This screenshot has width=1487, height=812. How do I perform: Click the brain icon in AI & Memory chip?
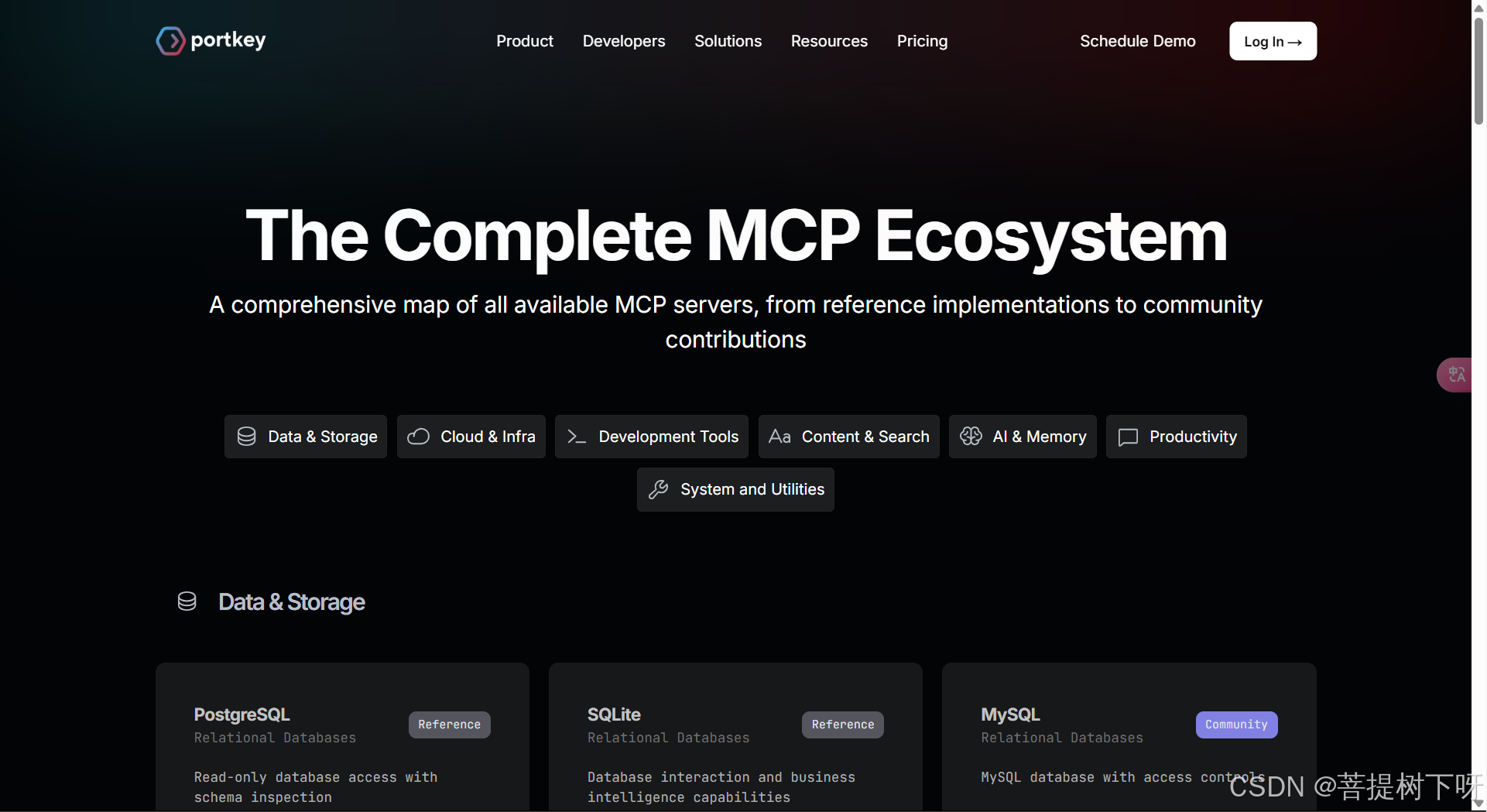[971, 437]
